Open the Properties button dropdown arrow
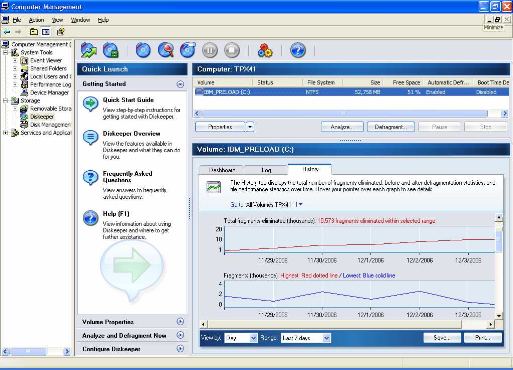This screenshot has width=513, height=370. pos(250,127)
